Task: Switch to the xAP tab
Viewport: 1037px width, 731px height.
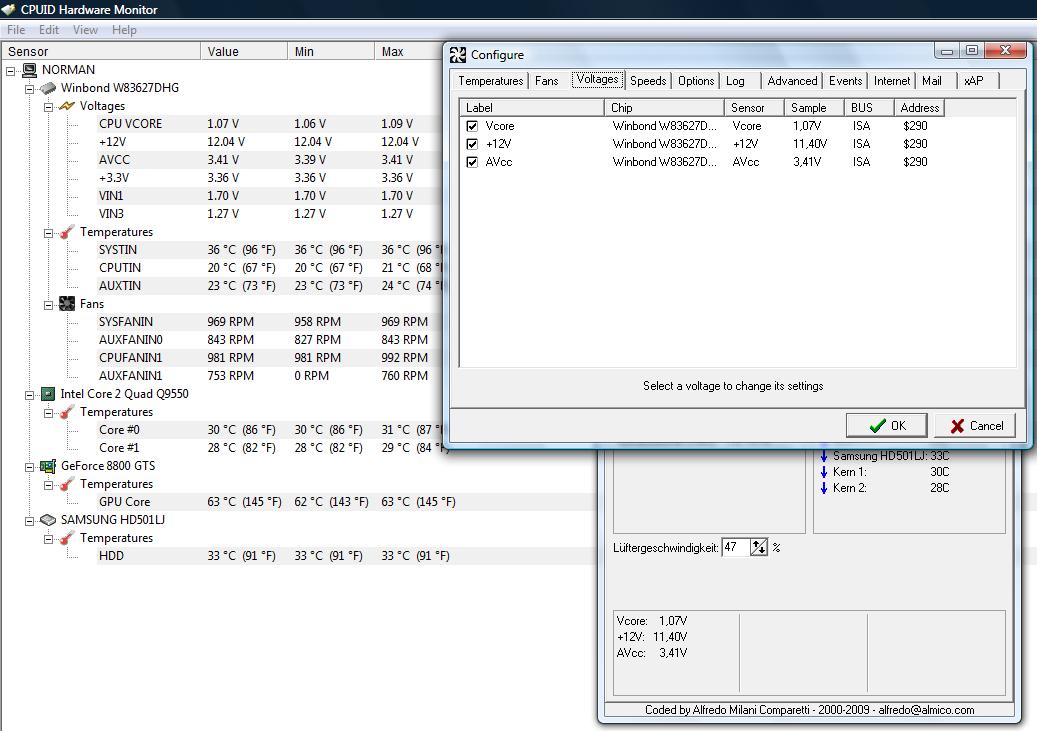Action: [974, 81]
